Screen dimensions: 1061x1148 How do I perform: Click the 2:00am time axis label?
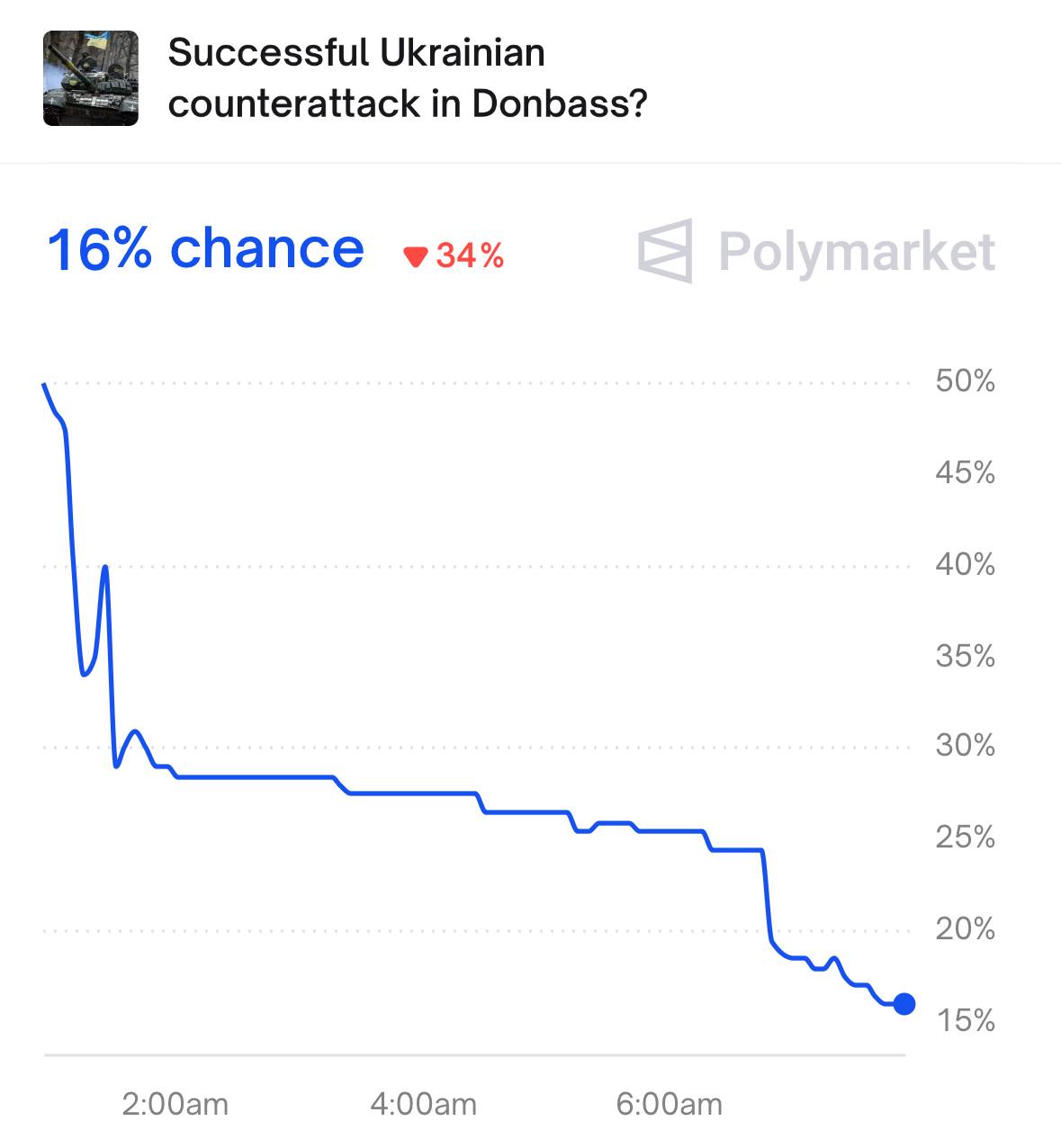(x=175, y=1104)
